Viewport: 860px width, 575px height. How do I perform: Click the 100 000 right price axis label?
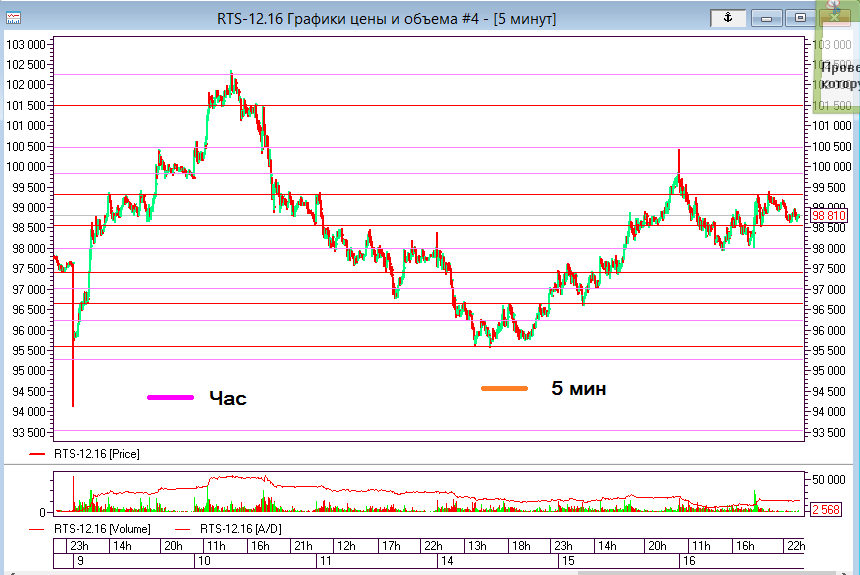(831, 167)
